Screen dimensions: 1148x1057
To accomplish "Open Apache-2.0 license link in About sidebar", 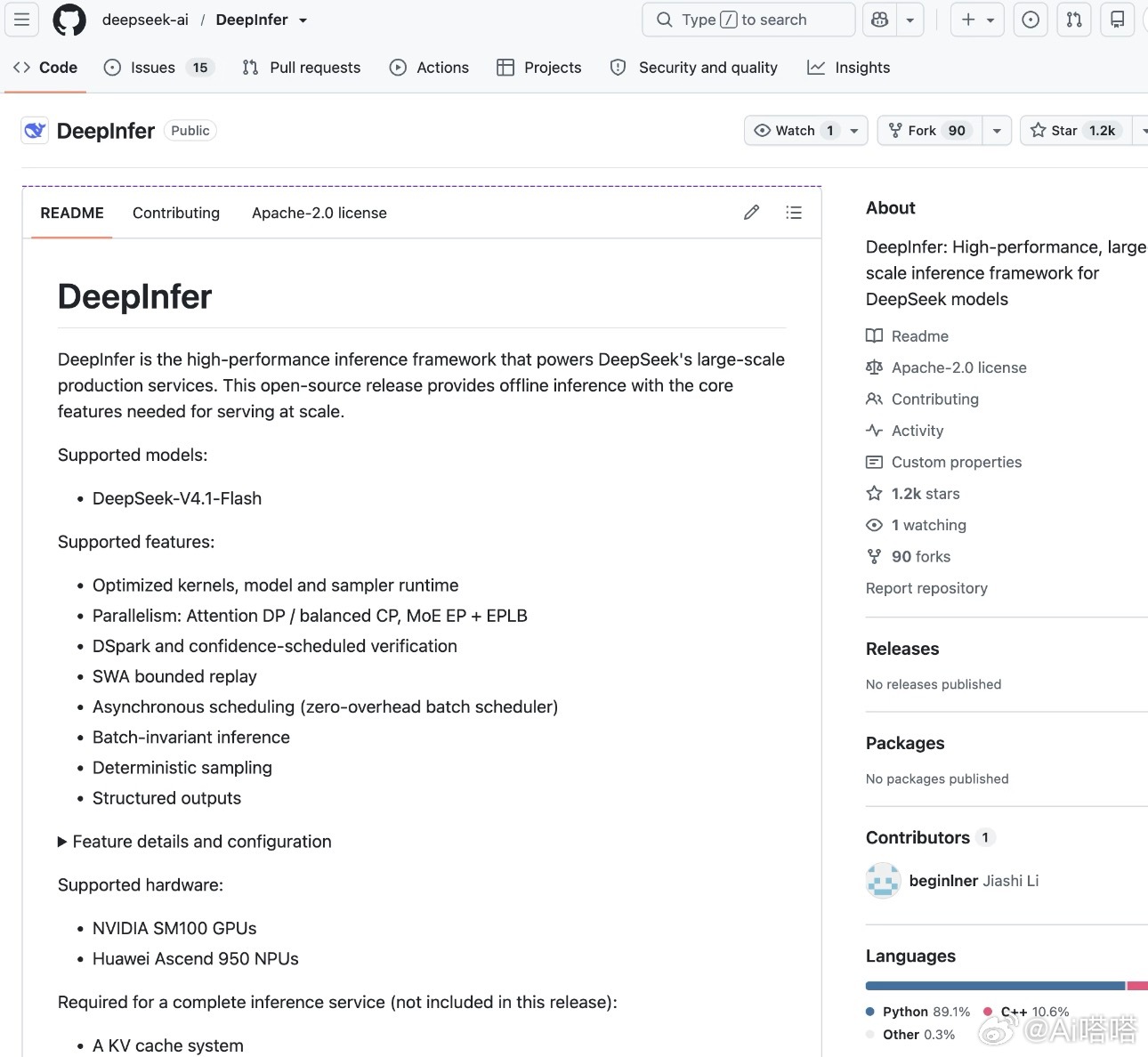I will point(947,367).
